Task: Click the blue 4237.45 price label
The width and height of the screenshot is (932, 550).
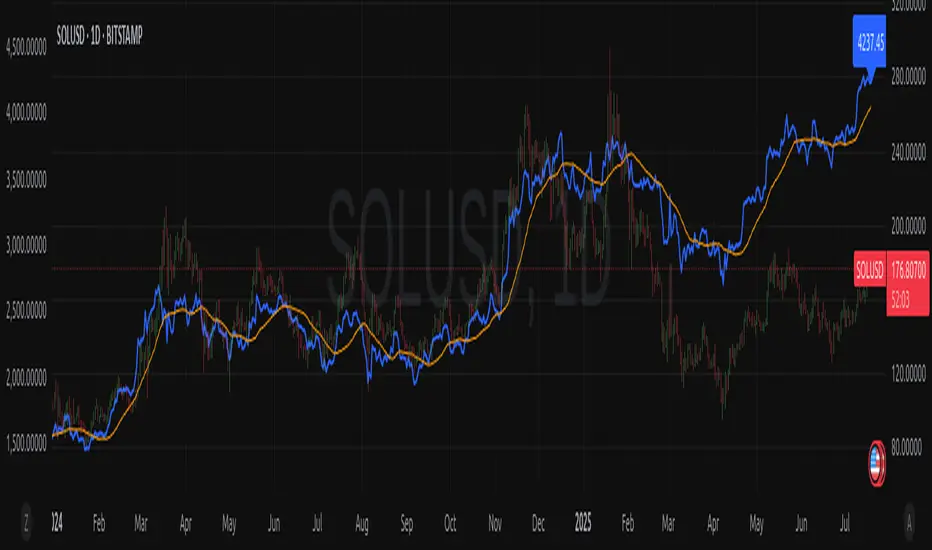Action: (870, 42)
